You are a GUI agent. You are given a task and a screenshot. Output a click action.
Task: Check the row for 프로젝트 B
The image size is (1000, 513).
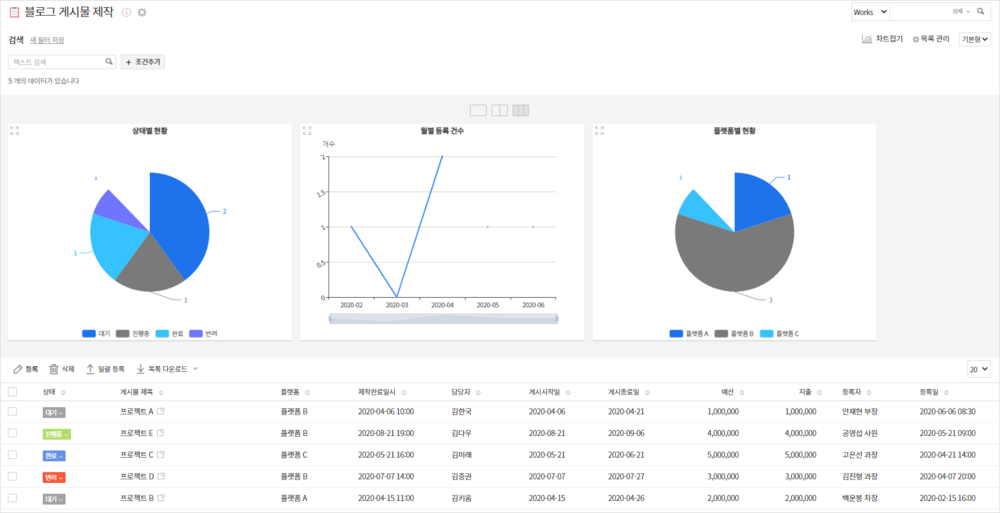[x=12, y=498]
